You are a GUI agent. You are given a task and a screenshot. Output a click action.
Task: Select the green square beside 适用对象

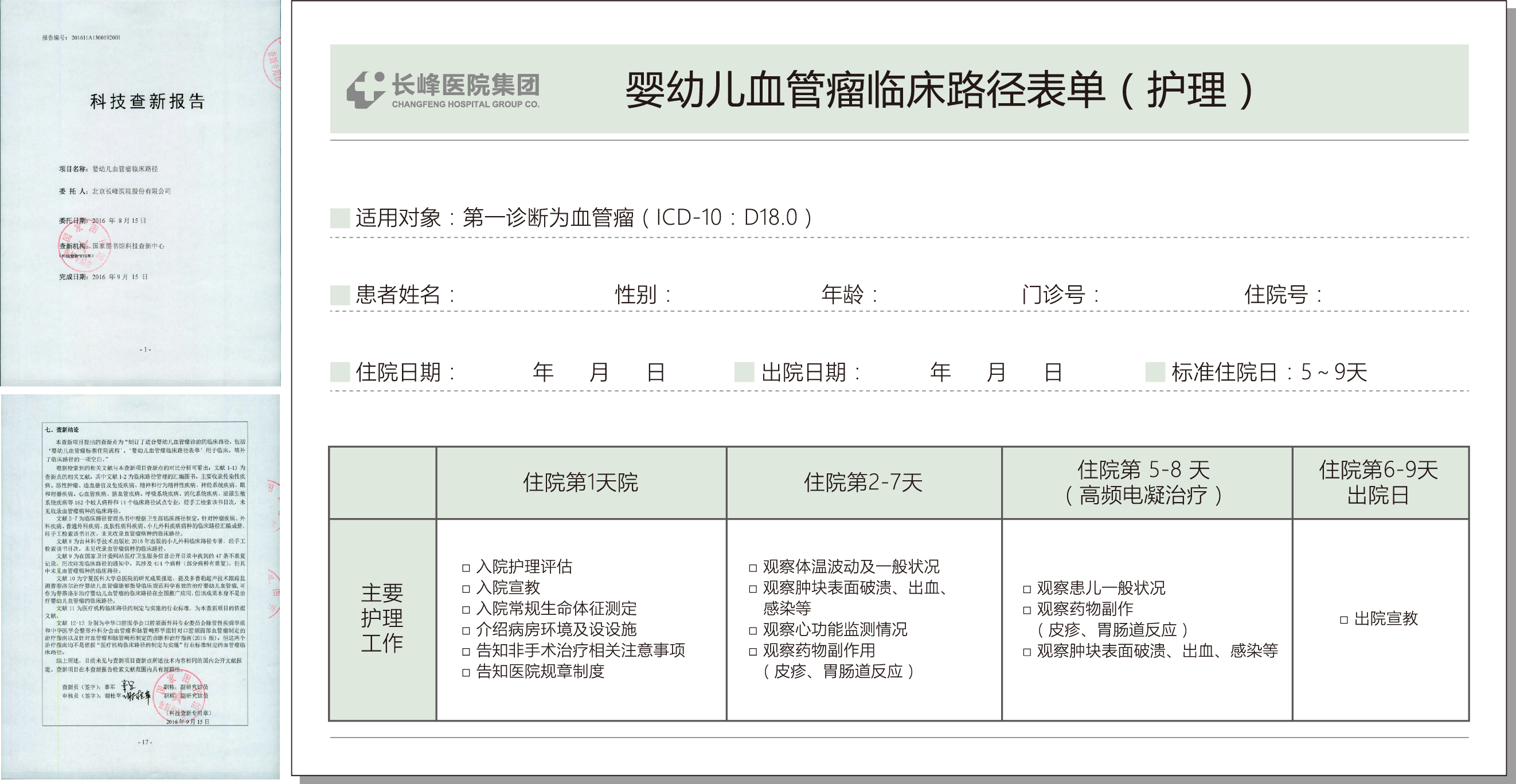[x=340, y=218]
